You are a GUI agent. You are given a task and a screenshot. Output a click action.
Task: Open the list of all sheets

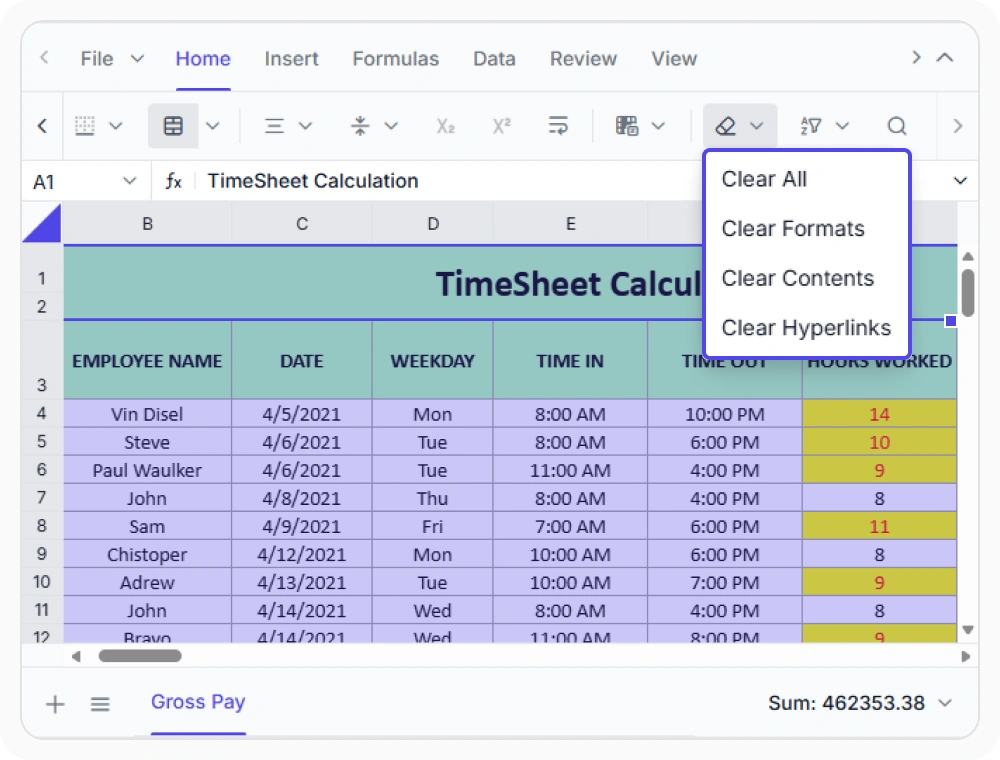click(100, 704)
